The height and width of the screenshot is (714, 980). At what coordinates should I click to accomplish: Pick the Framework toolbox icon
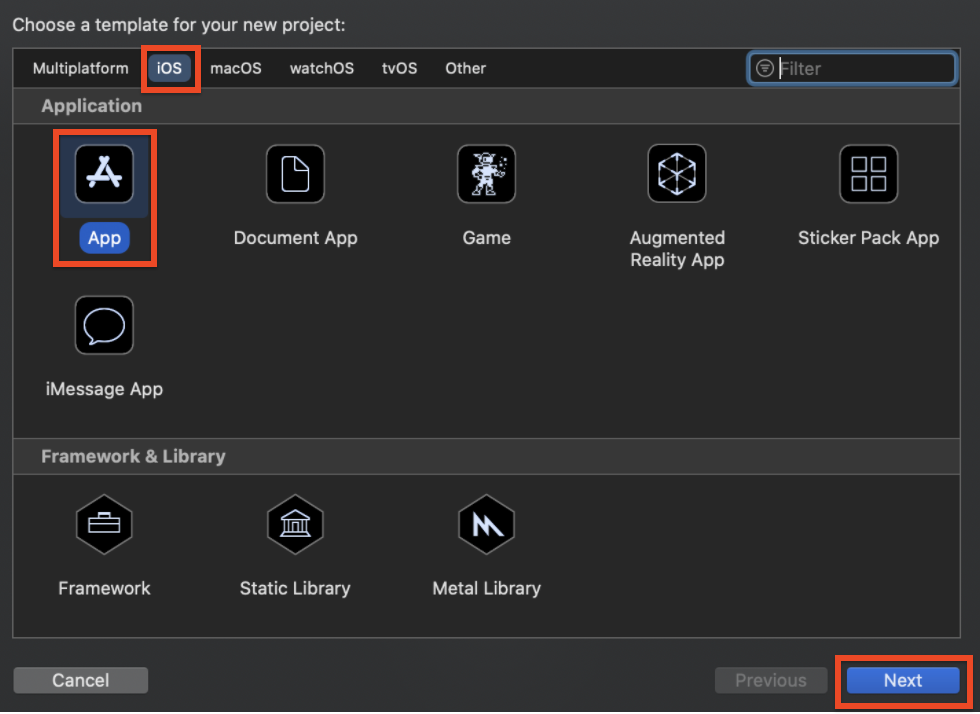click(x=104, y=524)
